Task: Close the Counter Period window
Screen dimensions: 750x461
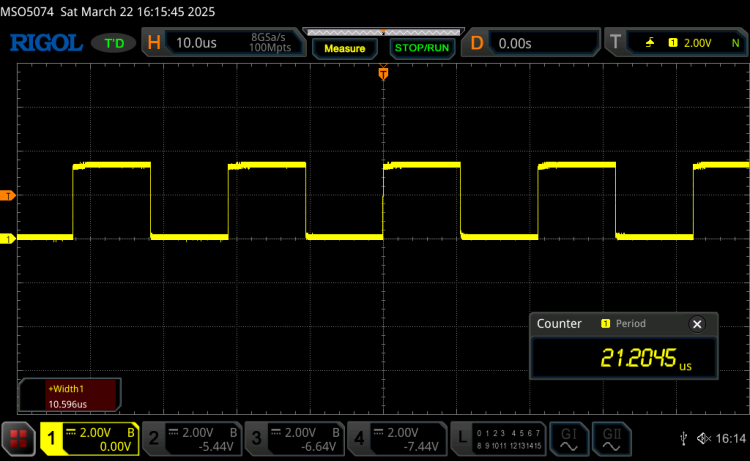Action: (697, 324)
